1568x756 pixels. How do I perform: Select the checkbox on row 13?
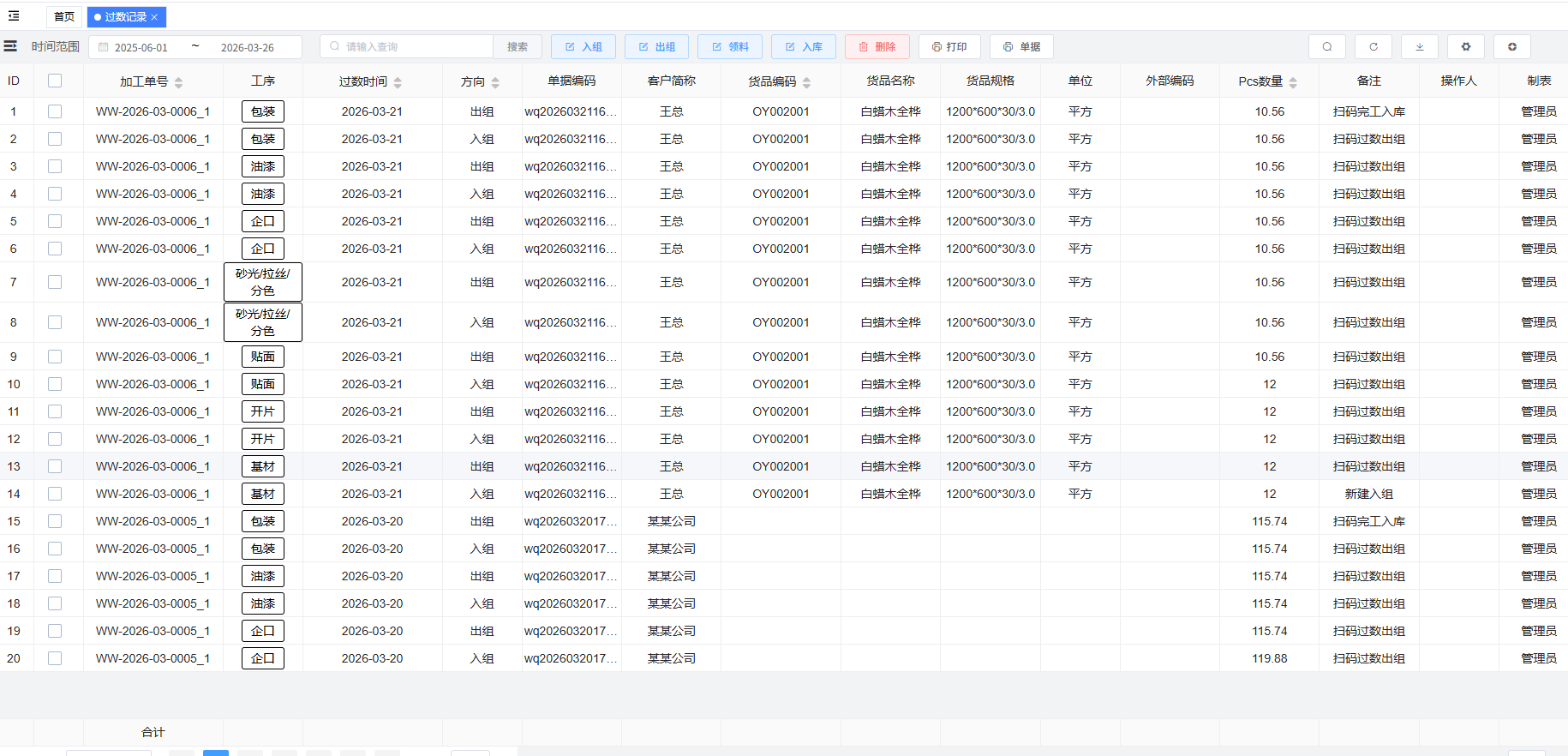click(x=55, y=466)
